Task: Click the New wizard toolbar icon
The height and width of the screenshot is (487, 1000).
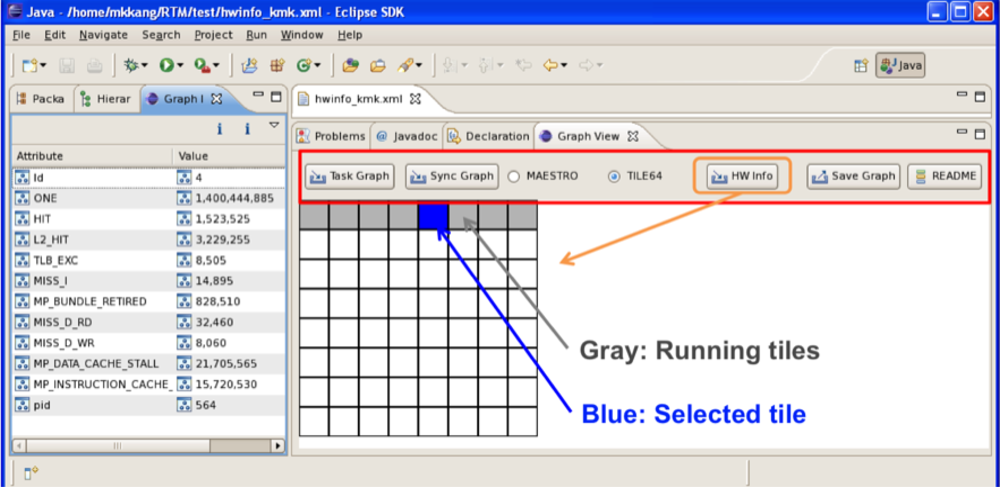Action: [30, 65]
